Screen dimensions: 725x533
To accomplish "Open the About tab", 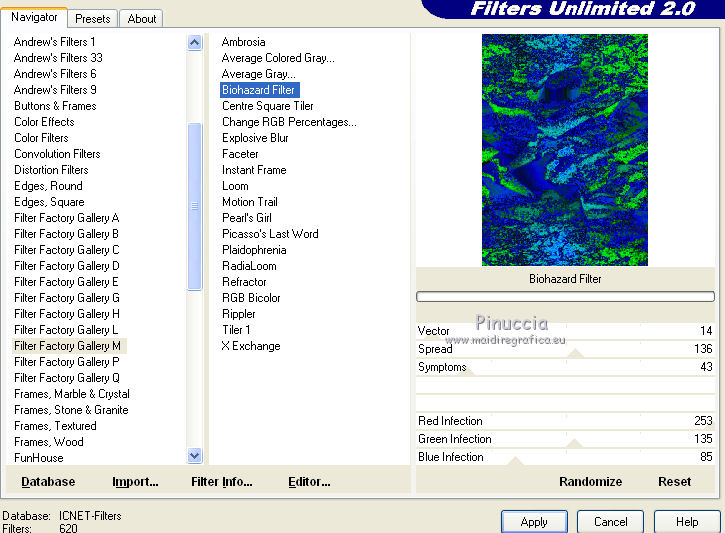I will tap(141, 19).
